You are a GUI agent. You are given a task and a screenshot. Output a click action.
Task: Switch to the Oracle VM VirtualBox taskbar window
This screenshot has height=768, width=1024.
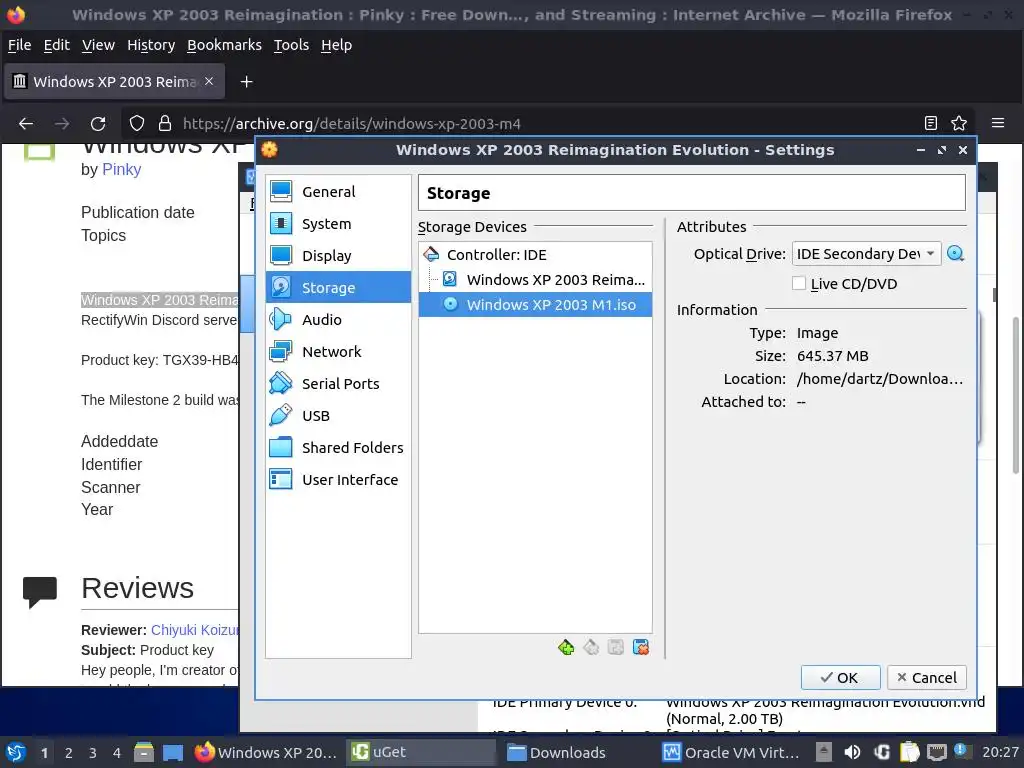pyautogui.click(x=733, y=752)
